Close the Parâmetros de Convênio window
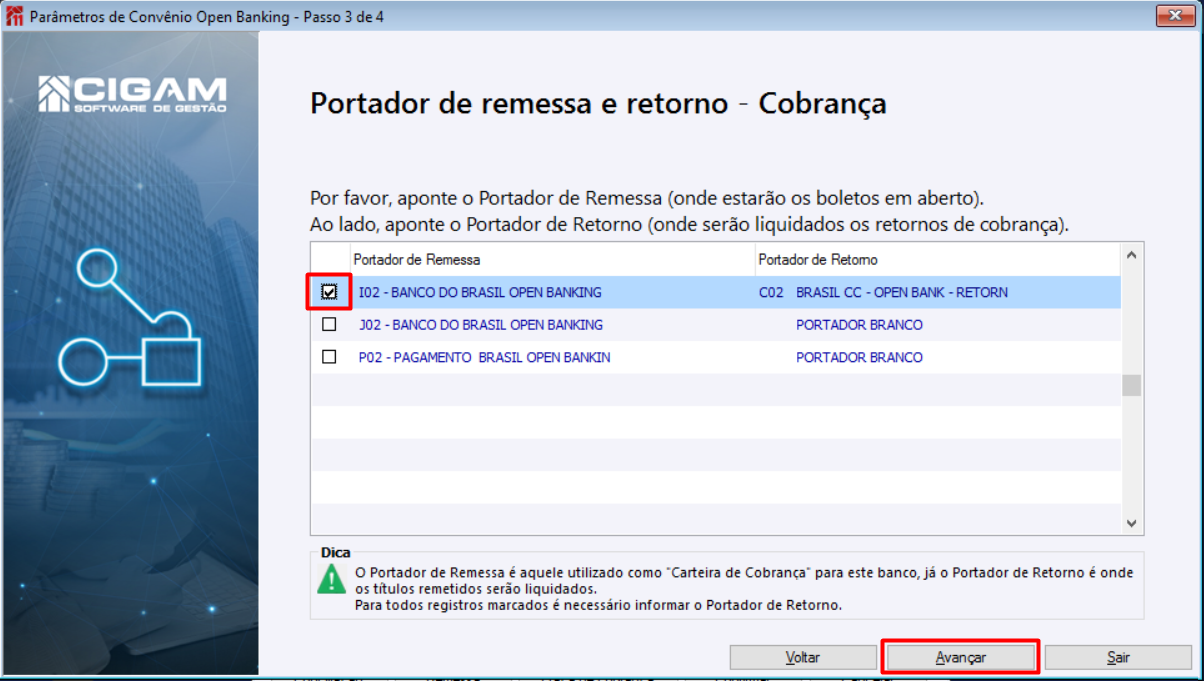This screenshot has height=681, width=1204. point(1178,16)
